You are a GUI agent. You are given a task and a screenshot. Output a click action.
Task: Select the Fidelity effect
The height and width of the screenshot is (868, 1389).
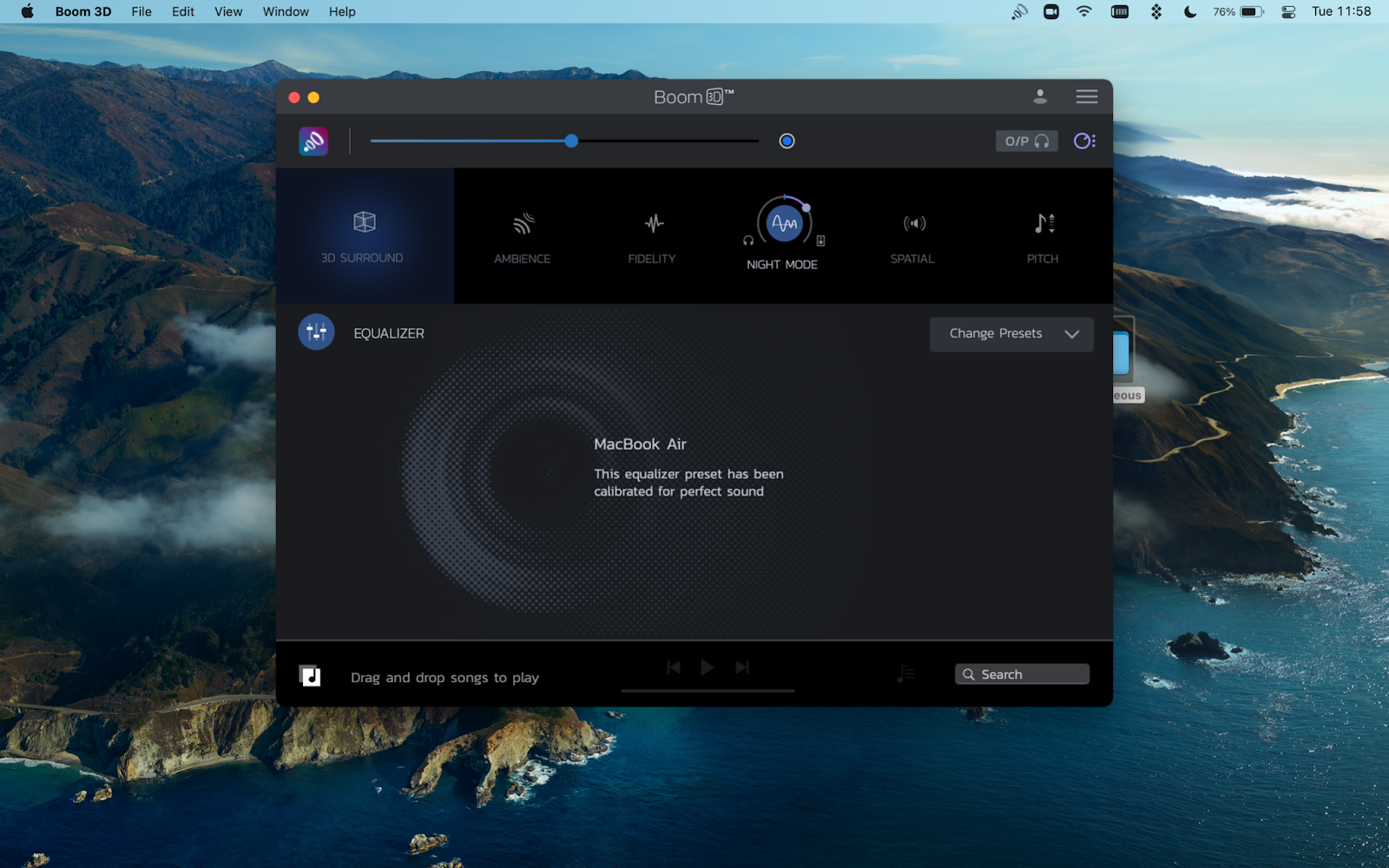[651, 234]
